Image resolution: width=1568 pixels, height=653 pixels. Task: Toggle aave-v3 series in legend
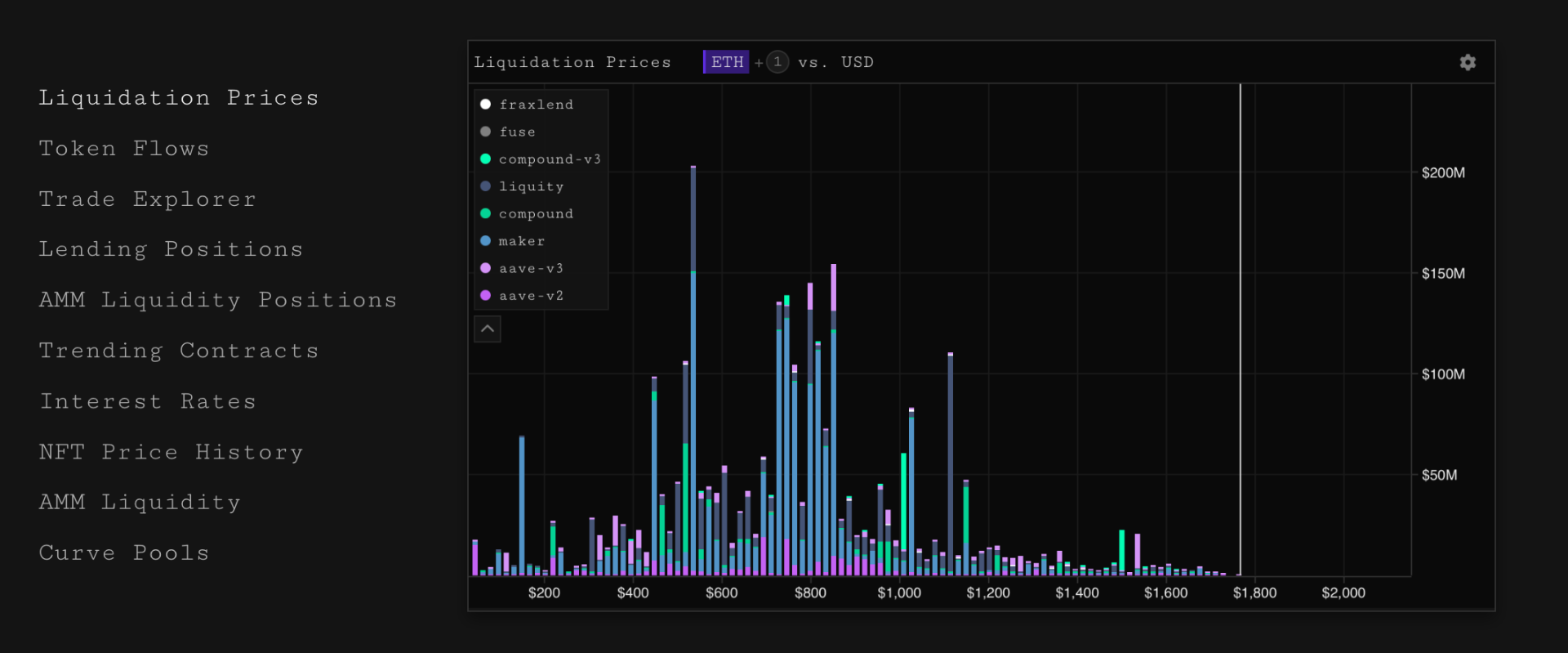(523, 268)
